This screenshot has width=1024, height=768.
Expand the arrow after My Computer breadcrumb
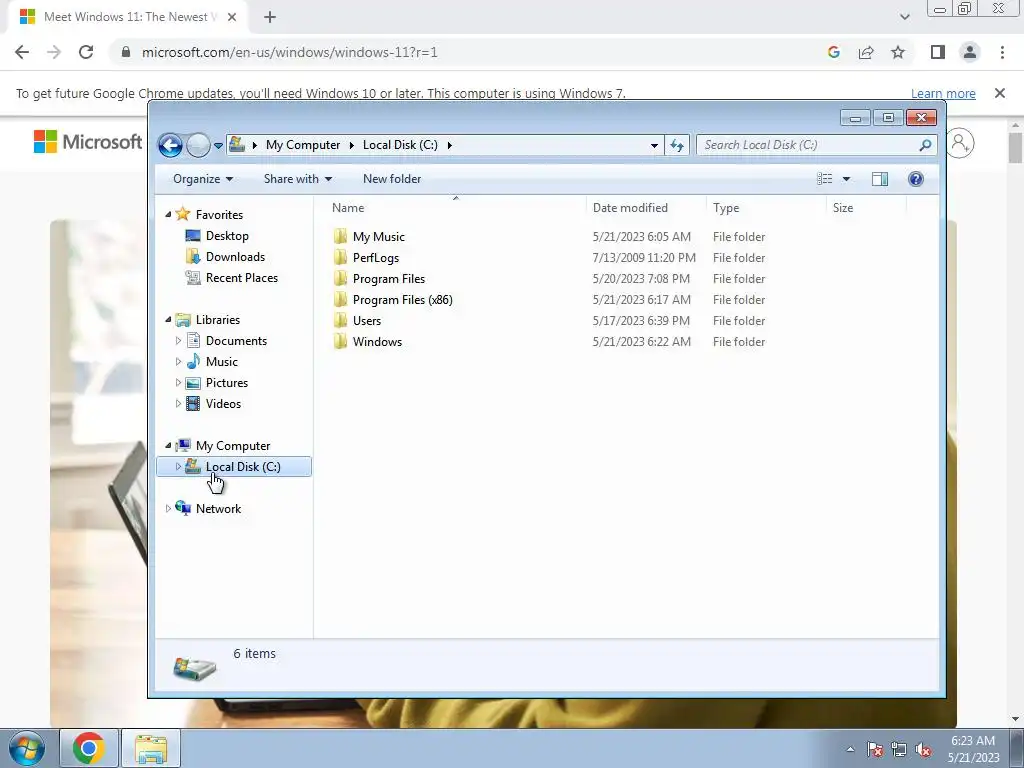pos(351,145)
